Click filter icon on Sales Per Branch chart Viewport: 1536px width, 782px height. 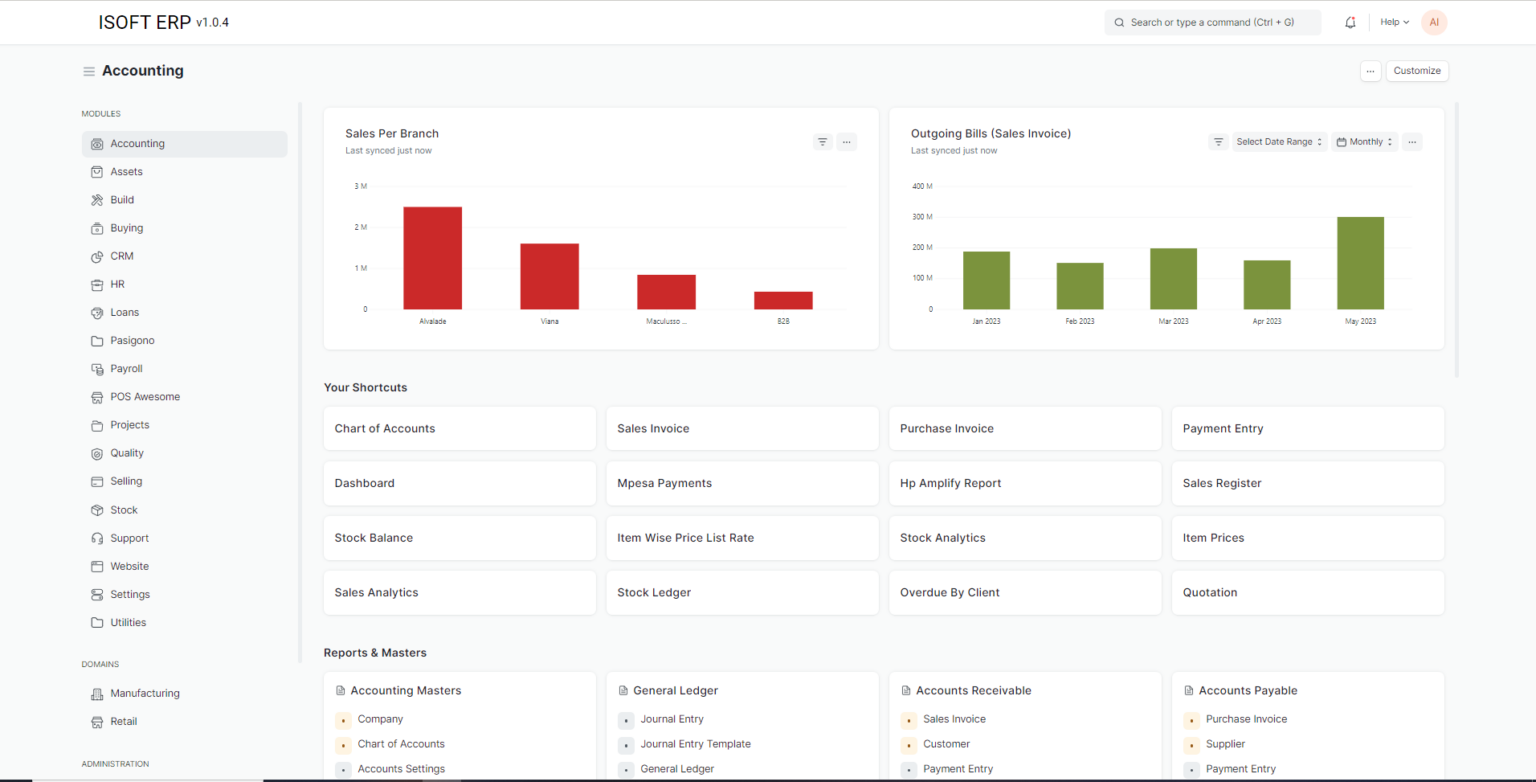[822, 142]
